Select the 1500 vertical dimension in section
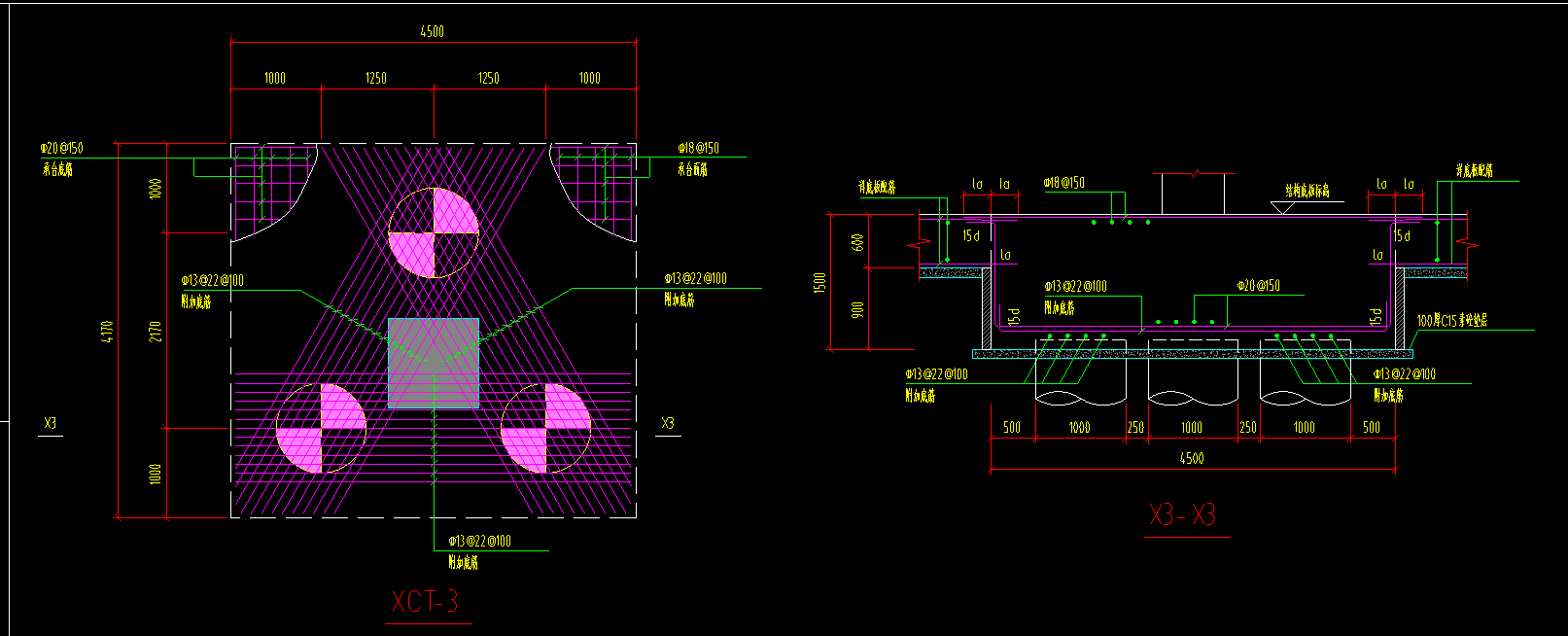1568x636 pixels. point(819,283)
